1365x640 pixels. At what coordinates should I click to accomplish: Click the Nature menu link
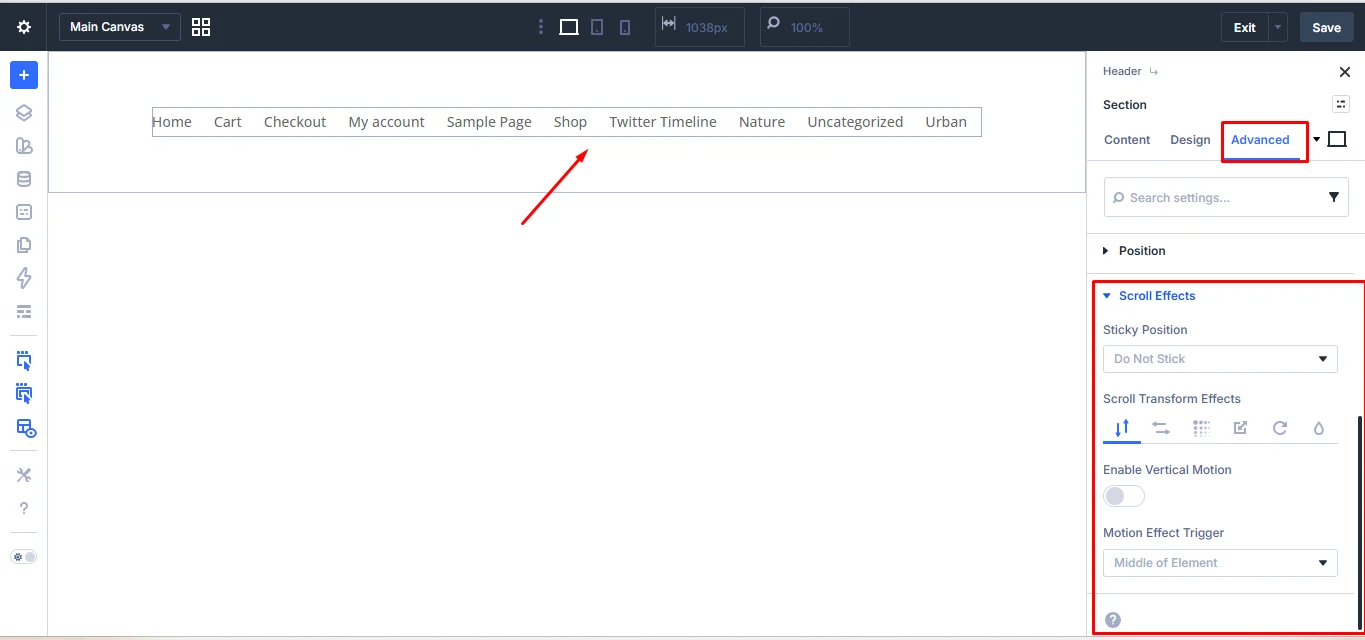[x=762, y=122]
